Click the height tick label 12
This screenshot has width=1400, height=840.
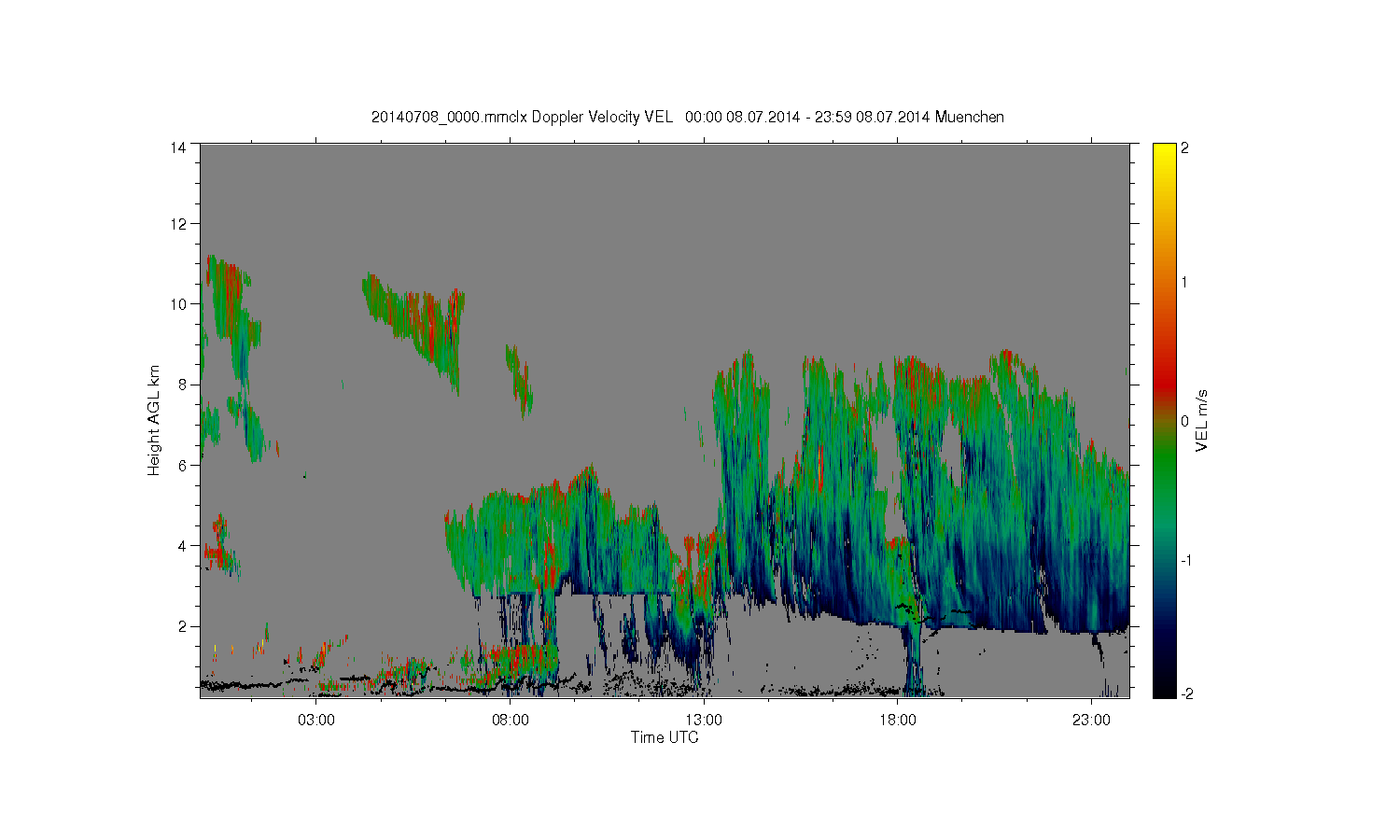(178, 224)
